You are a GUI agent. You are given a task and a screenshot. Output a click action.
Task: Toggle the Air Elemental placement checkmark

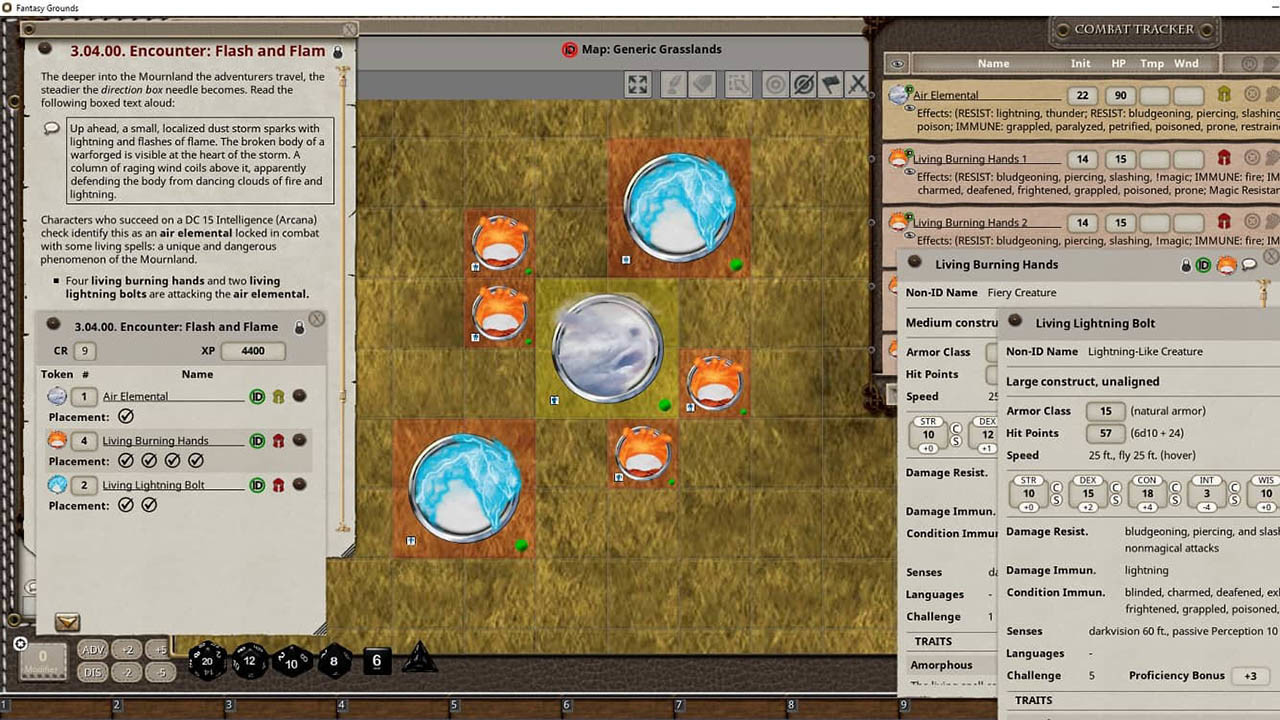point(126,417)
